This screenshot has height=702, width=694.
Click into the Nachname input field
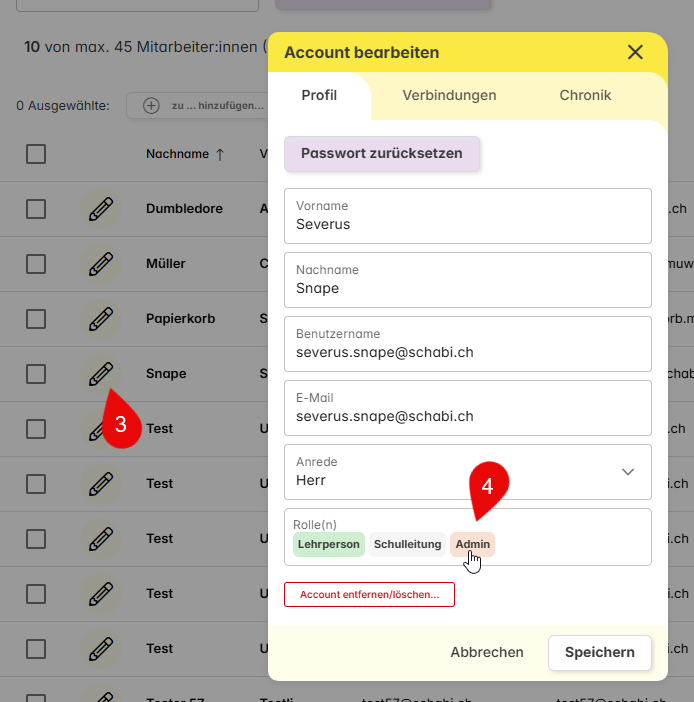(x=468, y=280)
